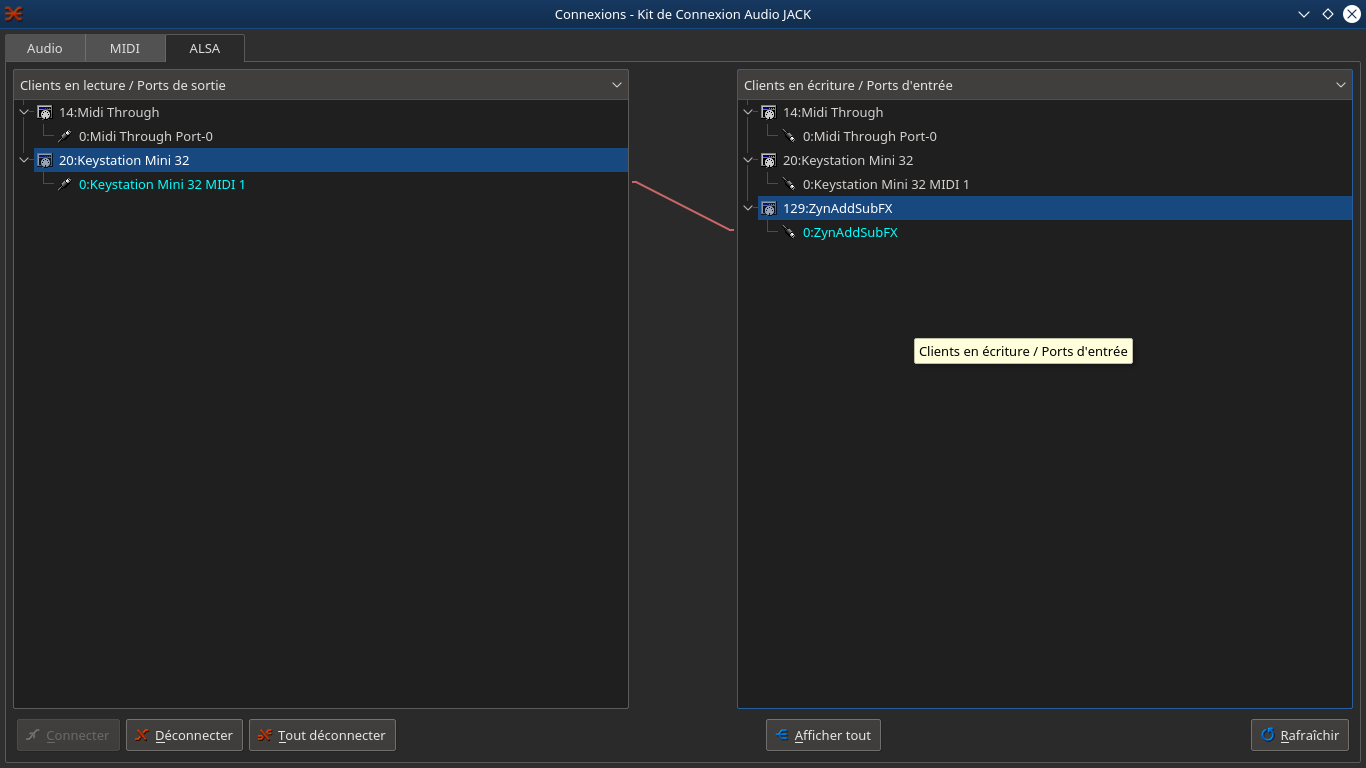Click the output port plug icon for Keystation Mini 32 MIDI 1
The height and width of the screenshot is (768, 1366).
pyautogui.click(x=65, y=185)
